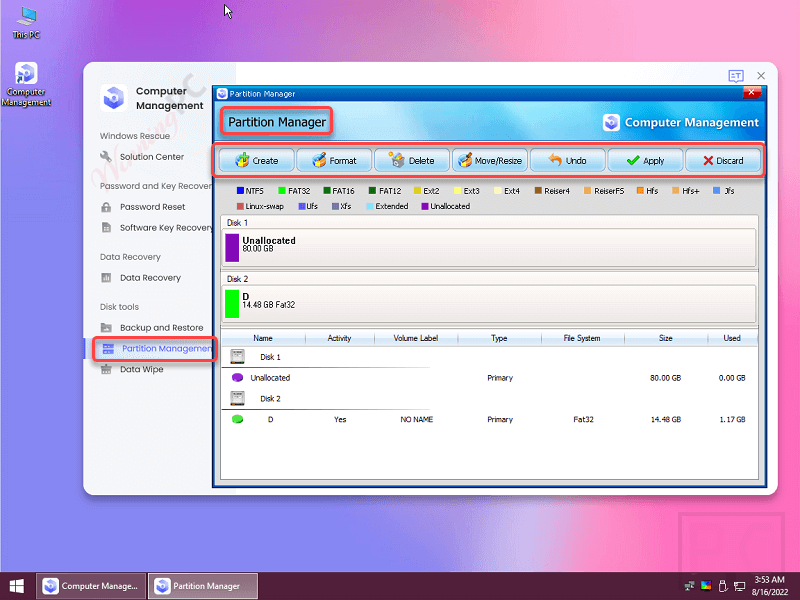Select the Move/Resize tool
800x600 pixels.
coord(489,160)
